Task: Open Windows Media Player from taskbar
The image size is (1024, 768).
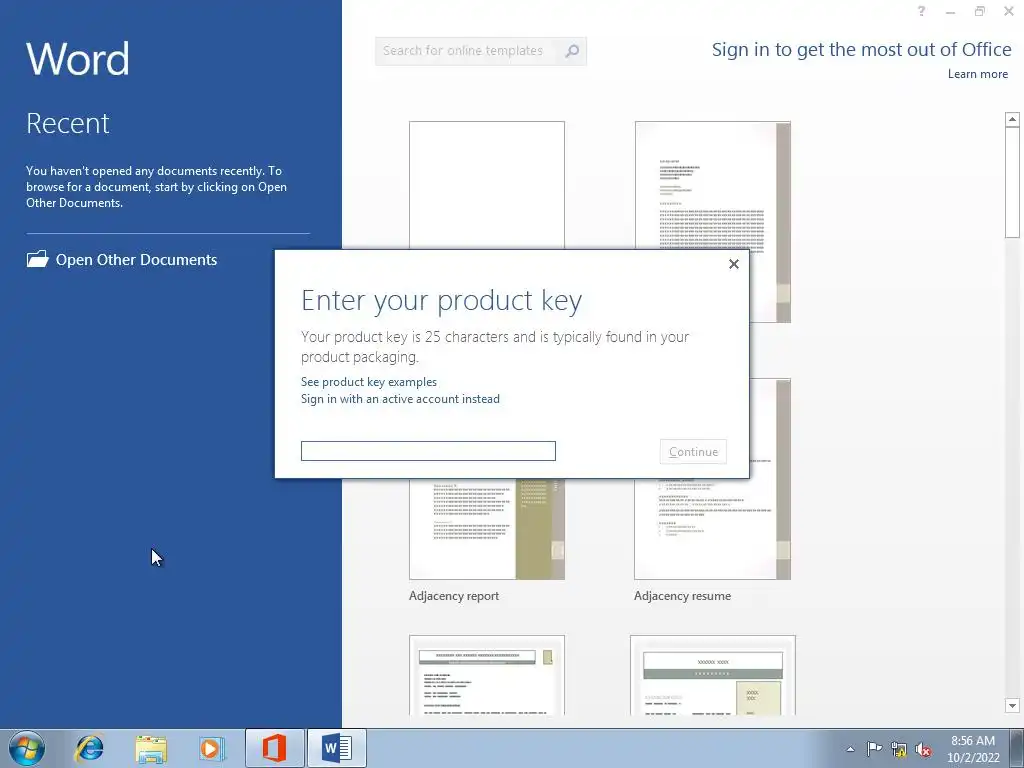Action: tap(212, 748)
